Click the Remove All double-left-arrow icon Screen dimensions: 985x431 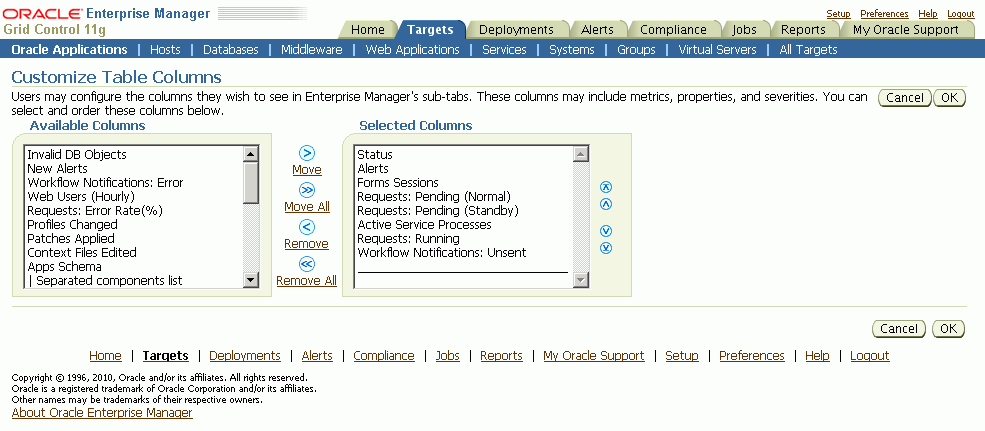(307, 265)
